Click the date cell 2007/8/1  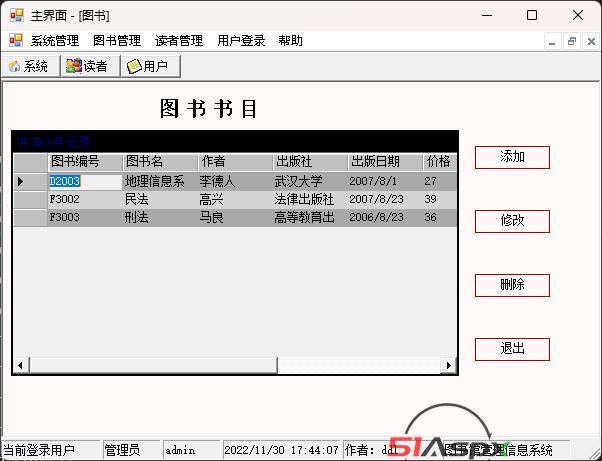[x=385, y=181]
